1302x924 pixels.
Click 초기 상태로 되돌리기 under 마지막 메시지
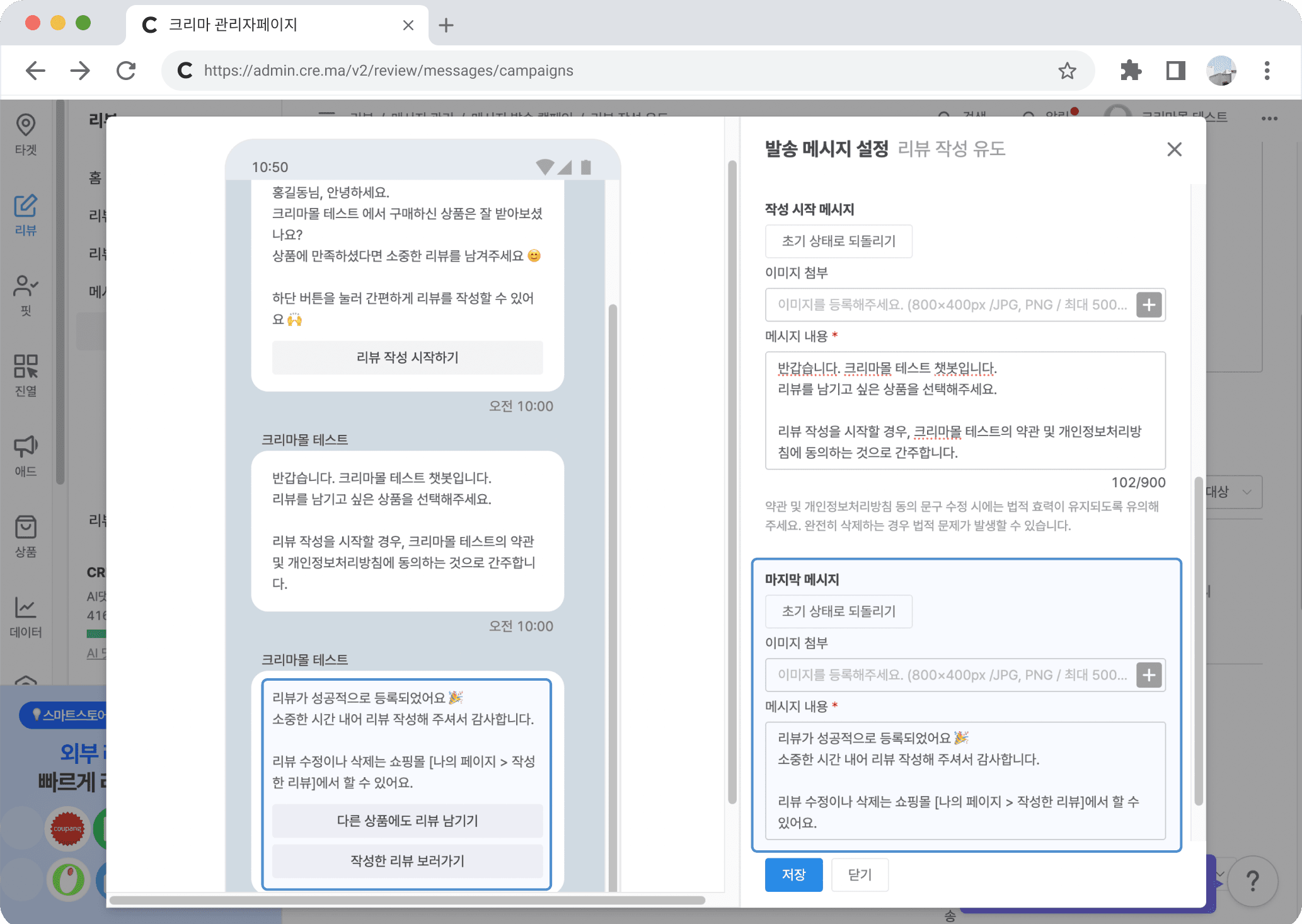coord(838,611)
